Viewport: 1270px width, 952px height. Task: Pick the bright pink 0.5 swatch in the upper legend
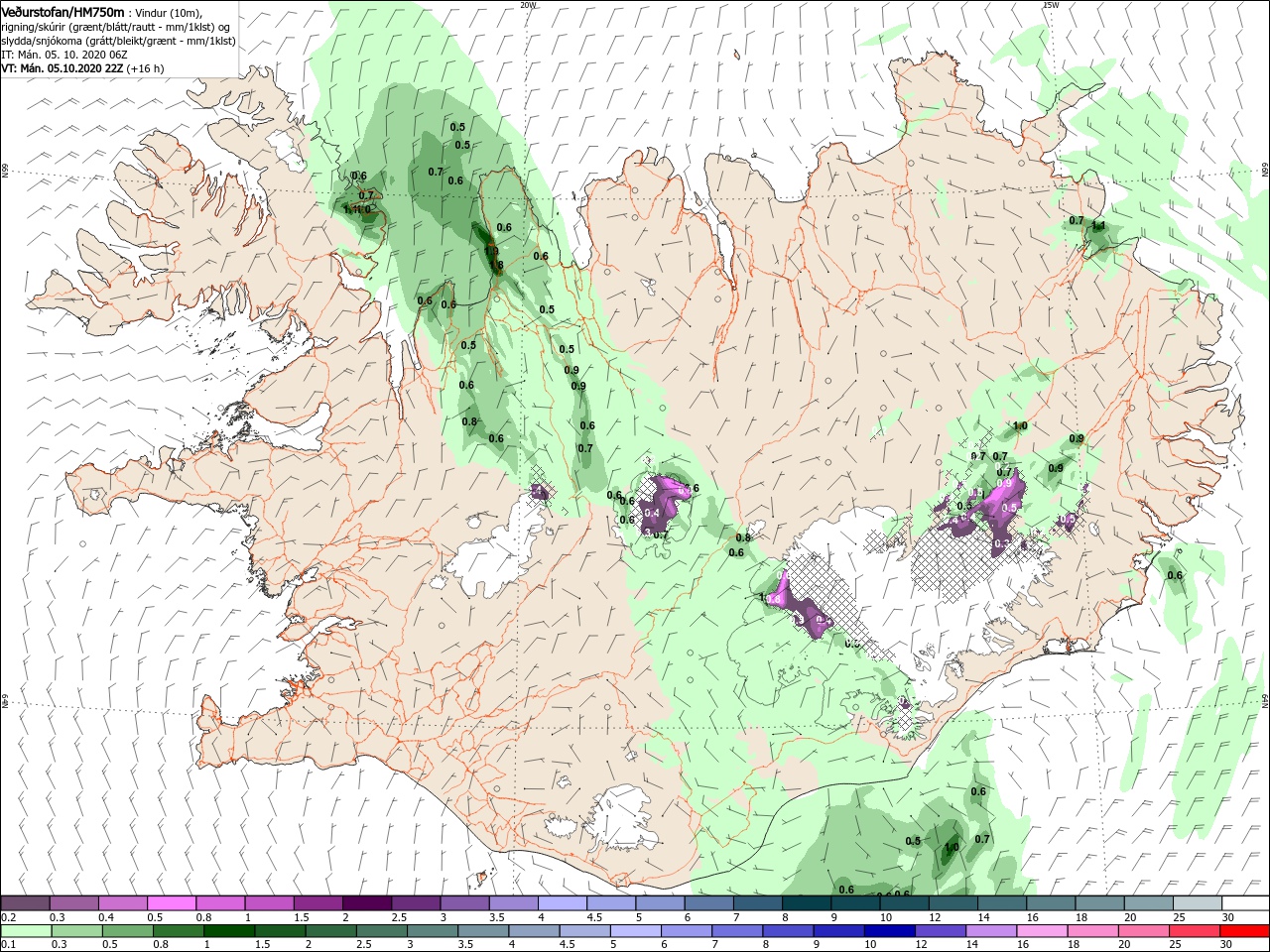coord(171,903)
